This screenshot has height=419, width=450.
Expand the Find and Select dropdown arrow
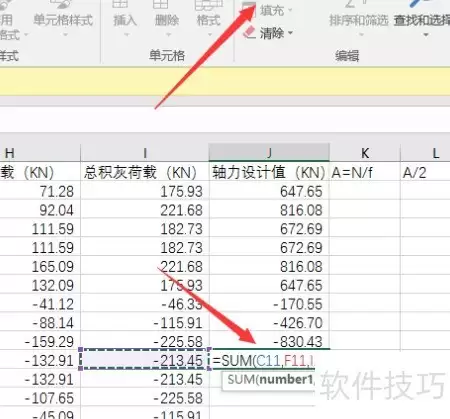pyautogui.click(x=426, y=35)
